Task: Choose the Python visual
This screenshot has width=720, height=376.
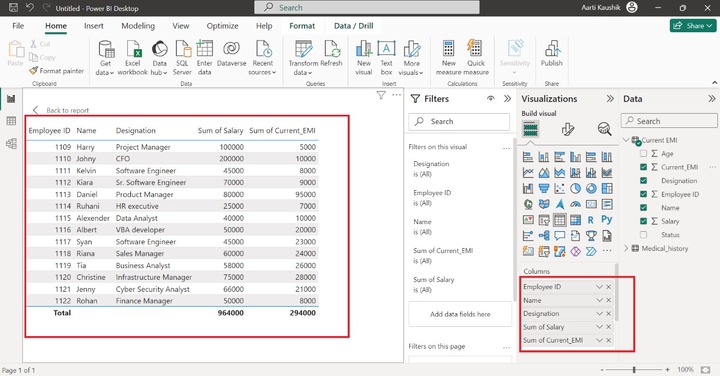Action: point(607,220)
